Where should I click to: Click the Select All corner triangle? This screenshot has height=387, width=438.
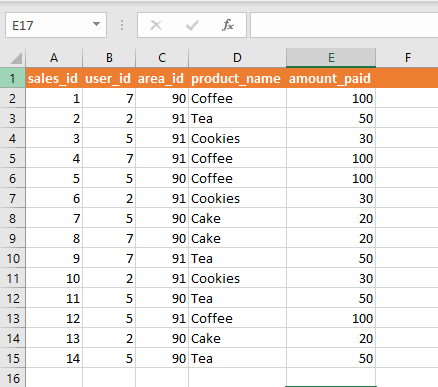point(16,58)
